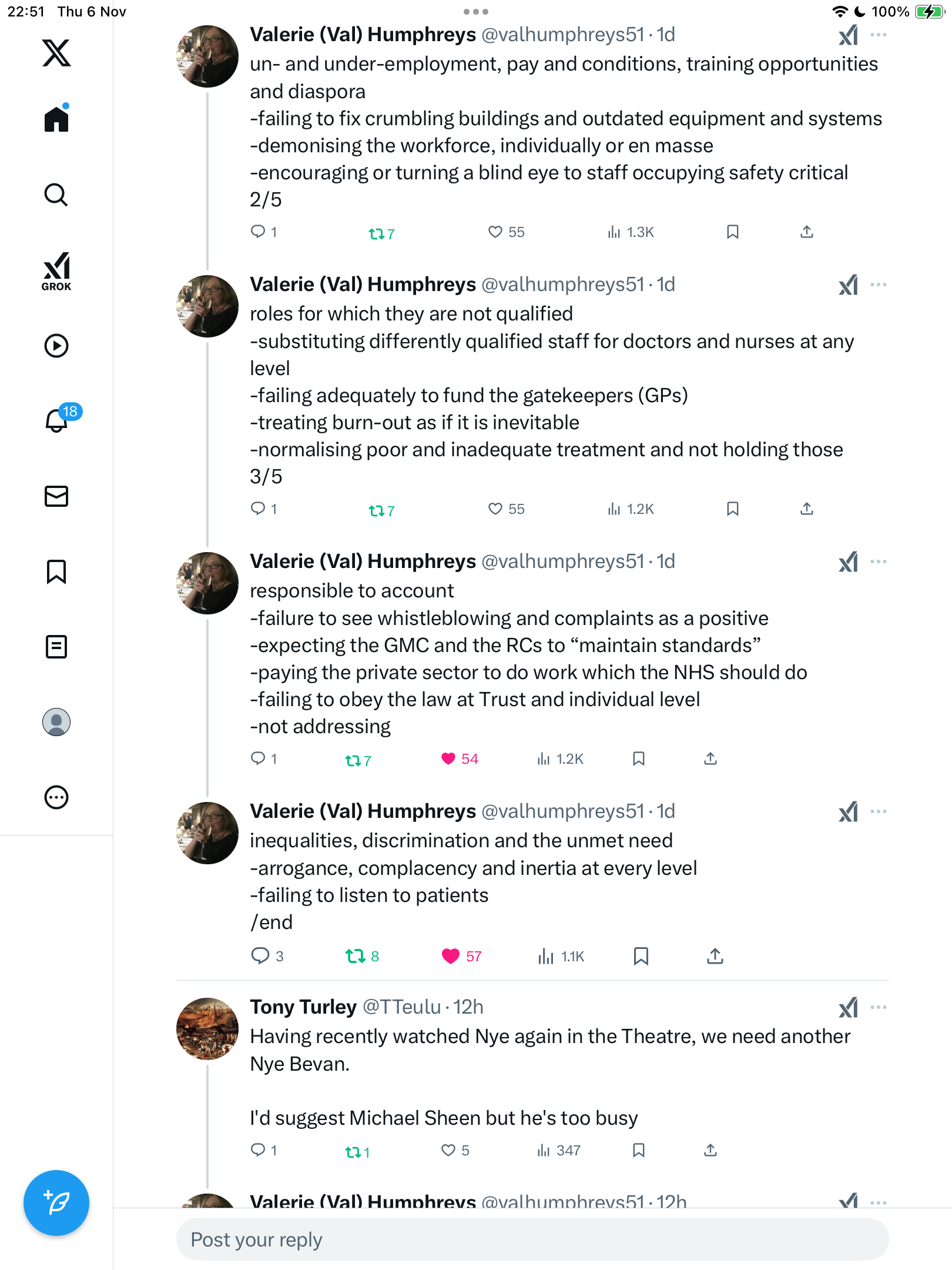Open Tony Turley's profile name link
Viewport: 952px width, 1270px height.
point(303,1007)
